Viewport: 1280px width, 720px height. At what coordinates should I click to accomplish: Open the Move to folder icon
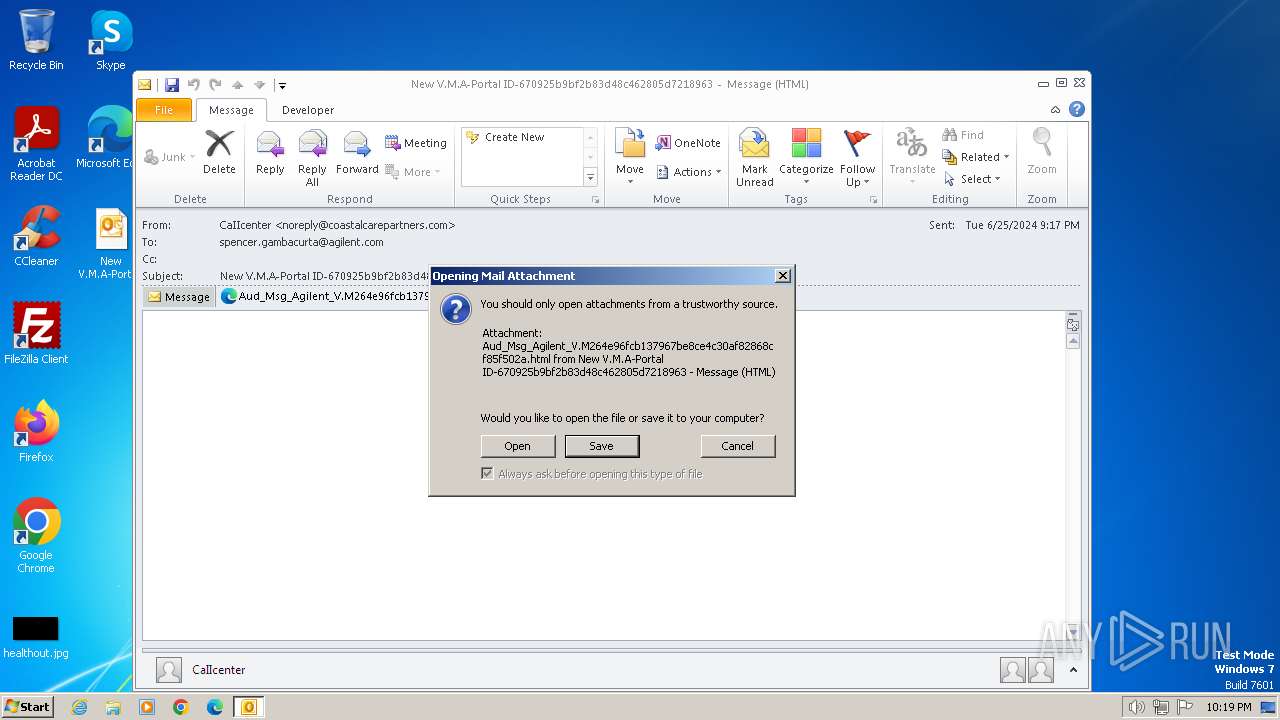(x=630, y=157)
